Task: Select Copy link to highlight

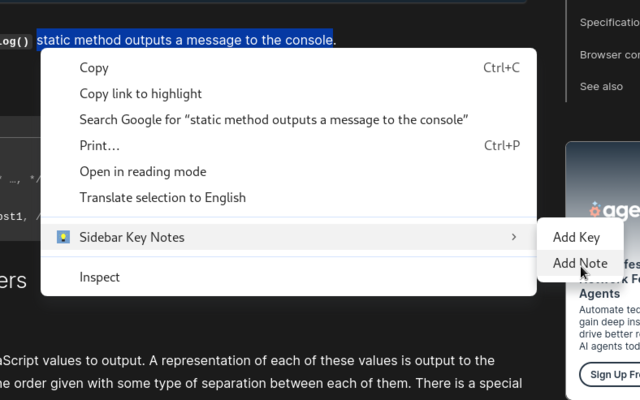Action: coord(141,94)
